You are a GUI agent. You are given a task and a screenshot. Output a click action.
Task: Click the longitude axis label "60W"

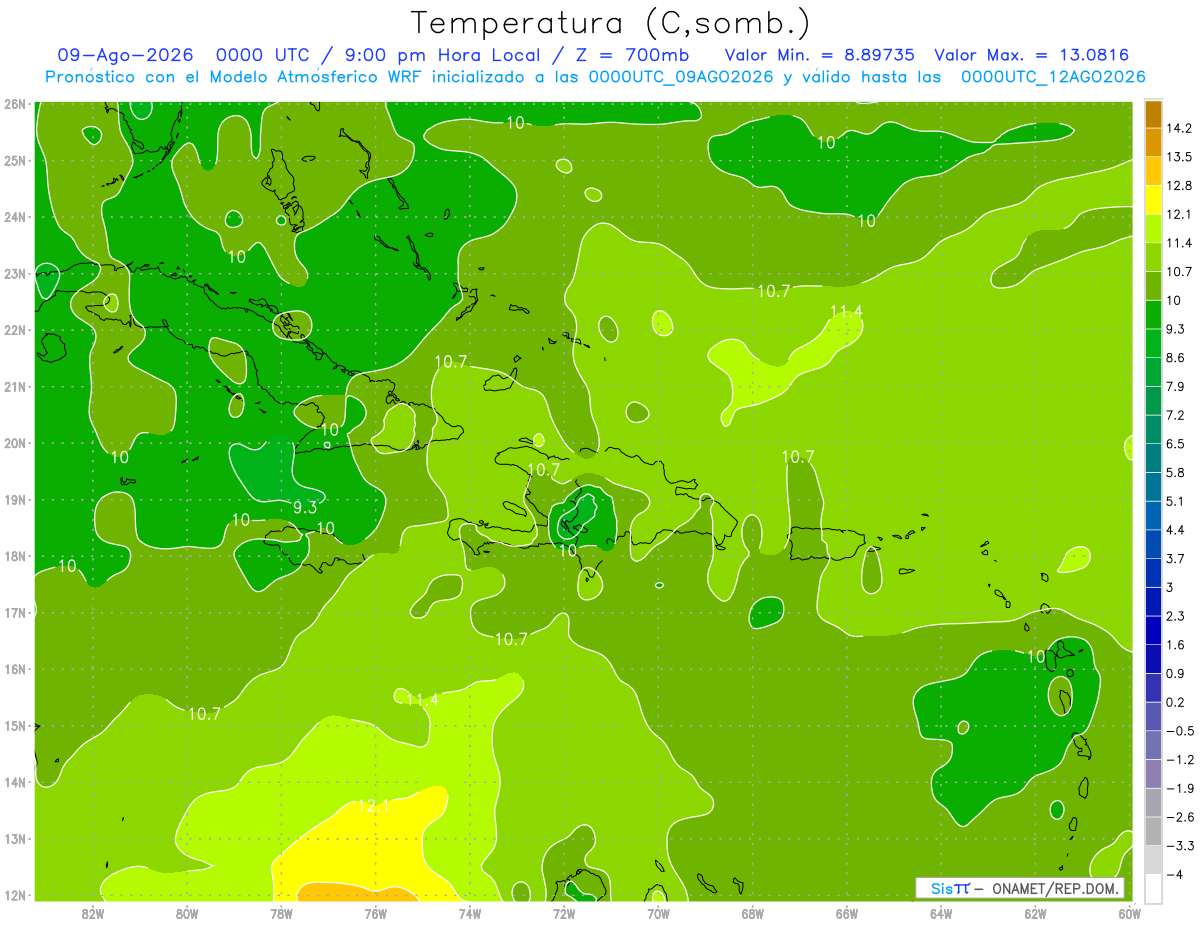tap(1128, 913)
